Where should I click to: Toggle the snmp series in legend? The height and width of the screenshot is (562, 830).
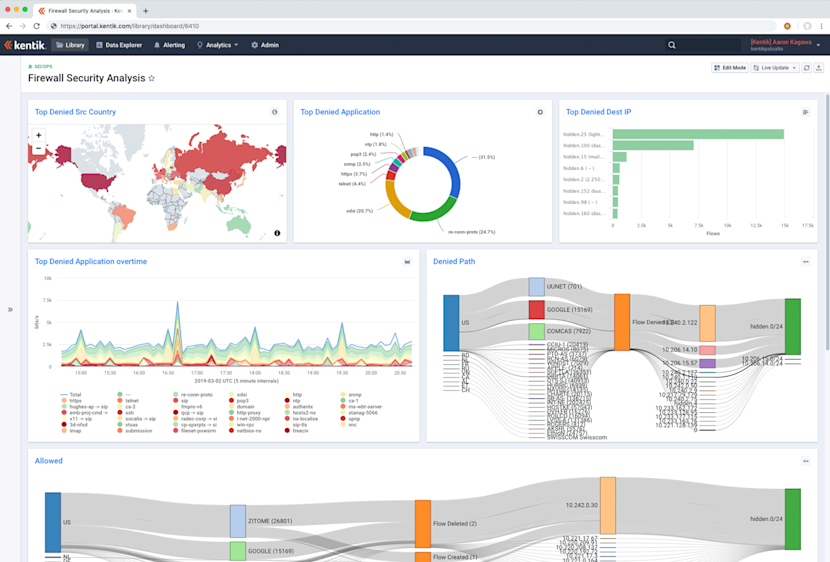351,395
